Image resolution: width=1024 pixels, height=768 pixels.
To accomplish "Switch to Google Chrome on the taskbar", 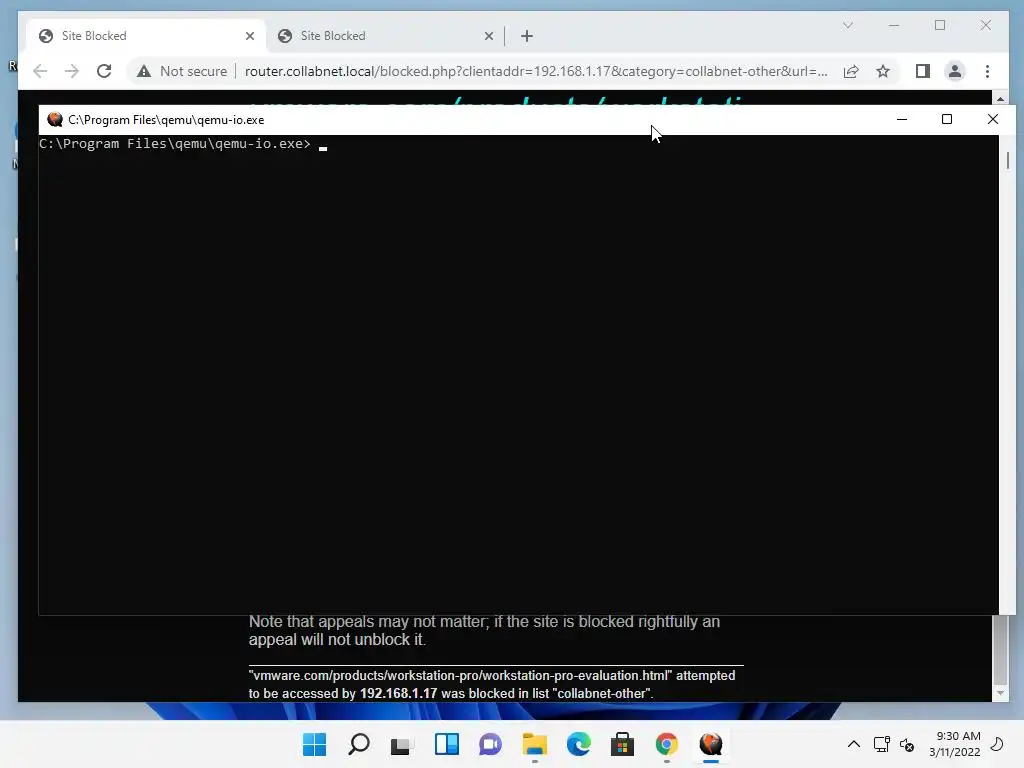I will [667, 744].
